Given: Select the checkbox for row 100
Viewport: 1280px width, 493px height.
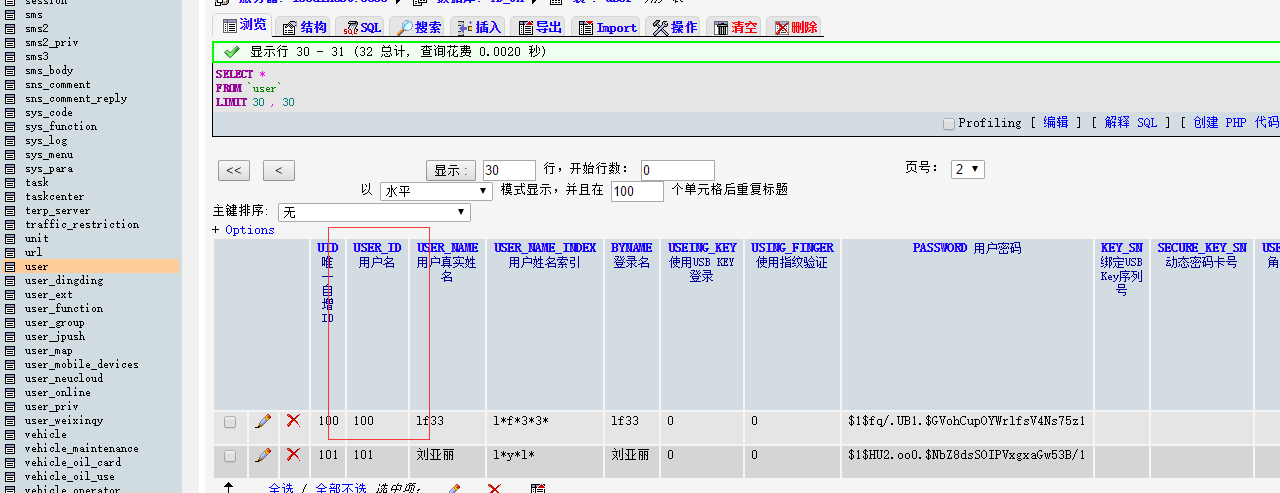Looking at the screenshot, I should click(230, 422).
